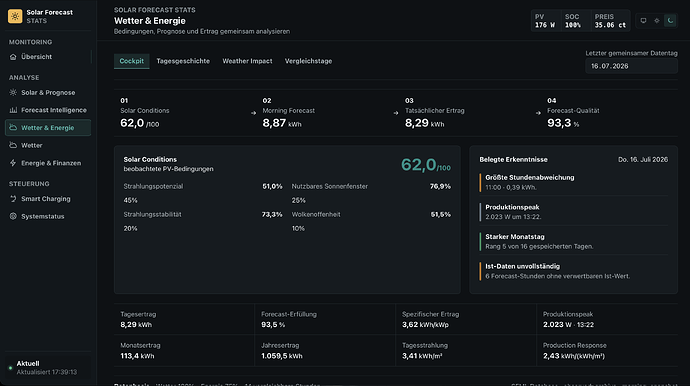Select step 01 Solar Conditions 62,0 value
Viewport: 690px width, 386px height.
[140, 123]
